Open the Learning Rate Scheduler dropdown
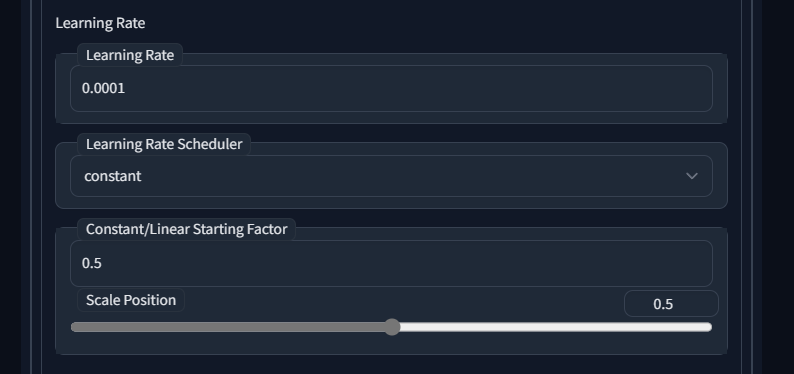The image size is (794, 374). tap(391, 176)
